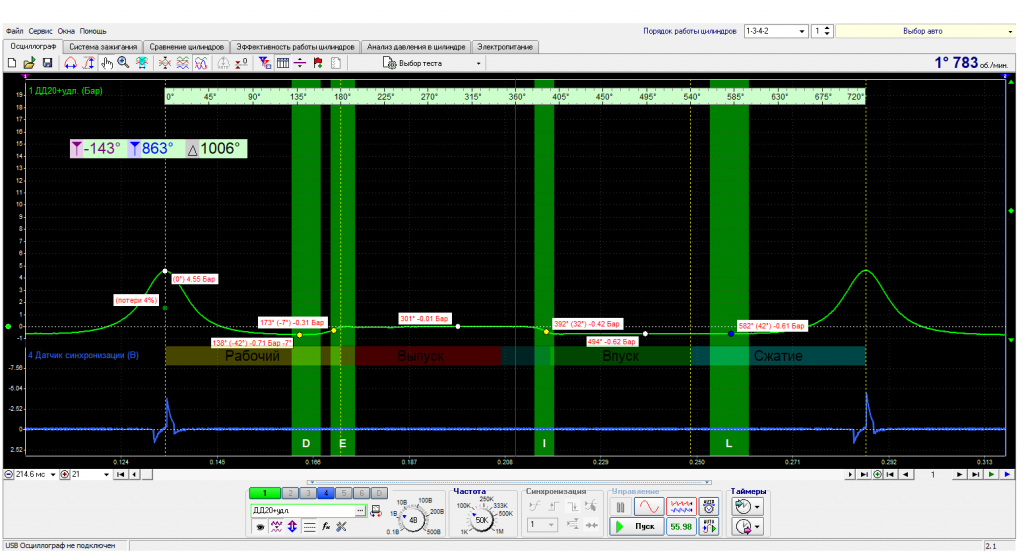Viewport: 1024px width, 554px height.
Task: Click the sine wave mode button
Action: [x=648, y=506]
